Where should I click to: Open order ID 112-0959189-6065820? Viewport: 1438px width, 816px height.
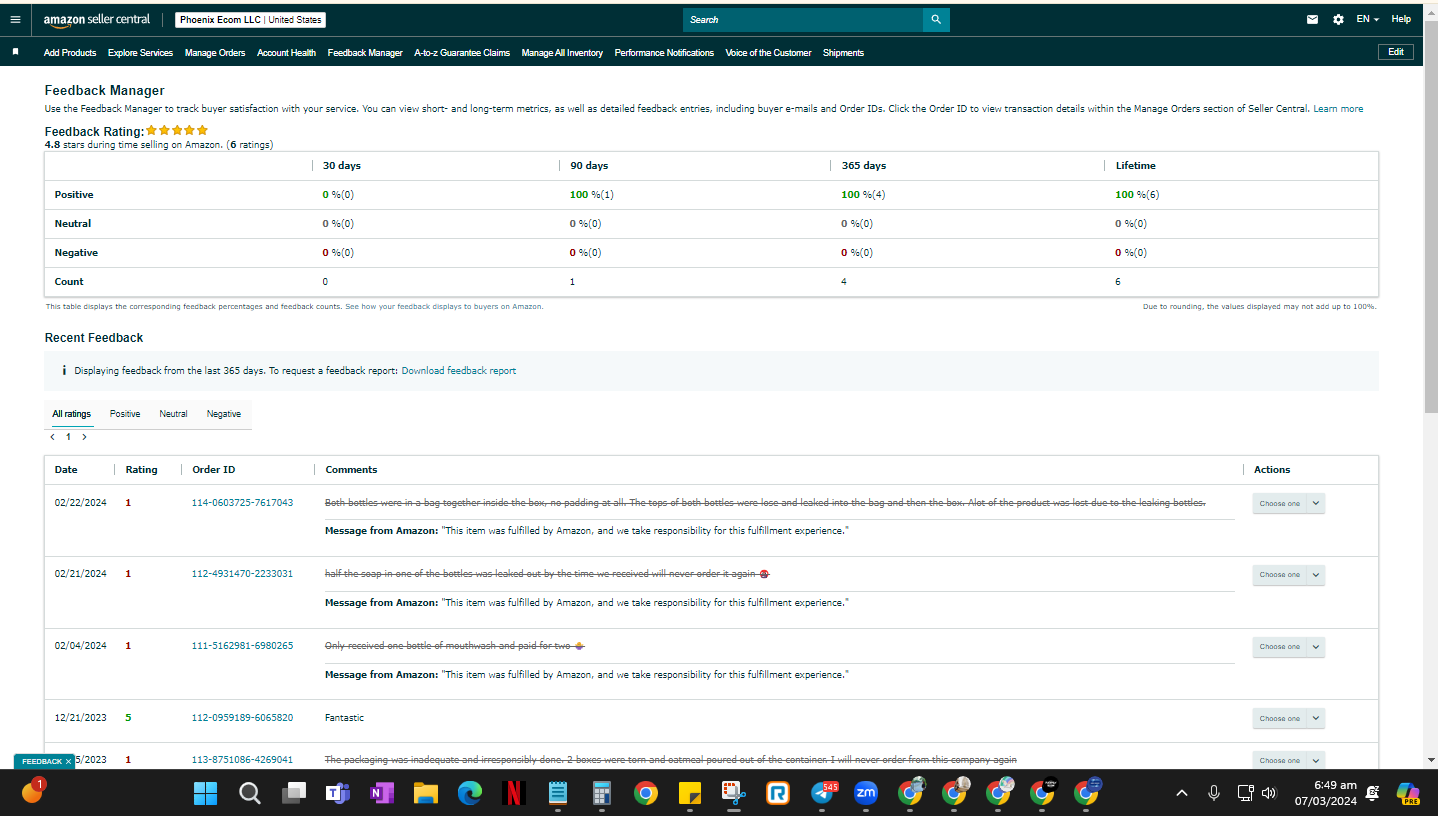click(x=242, y=718)
